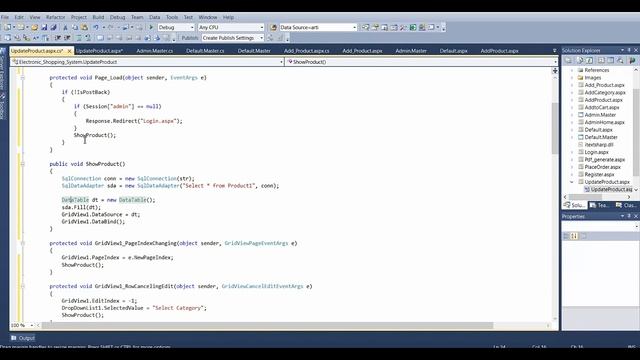Click the Undo arrow icon
Image resolution: width=640 pixels, height=360 pixels.
[x=96, y=27]
